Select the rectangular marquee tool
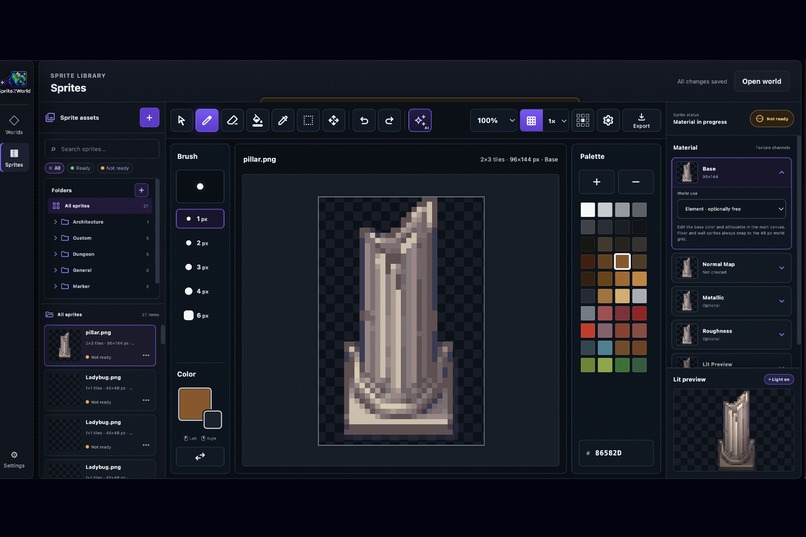This screenshot has width=806, height=537. [308, 120]
